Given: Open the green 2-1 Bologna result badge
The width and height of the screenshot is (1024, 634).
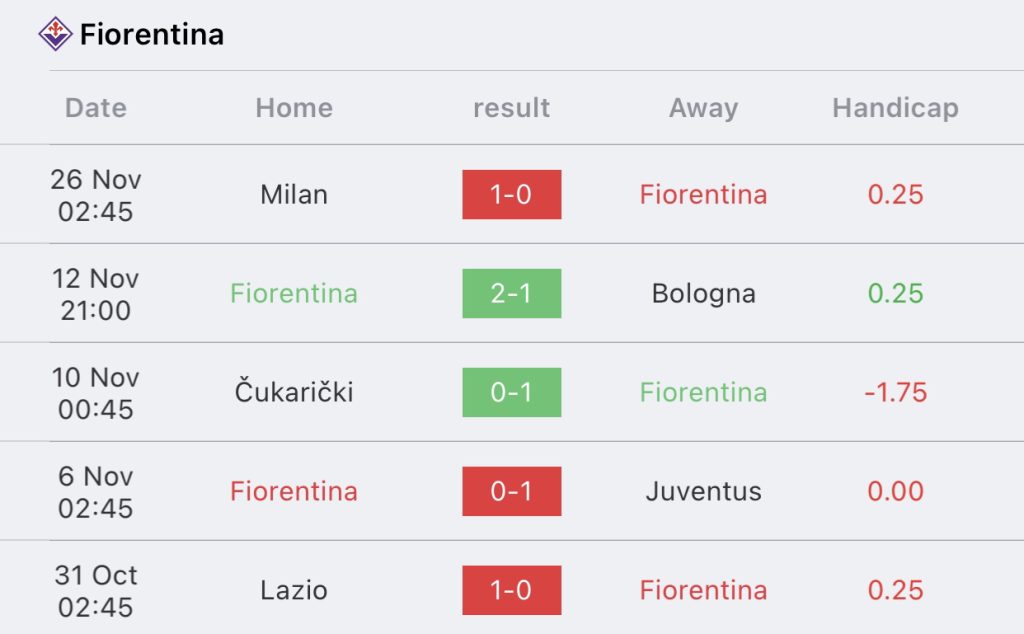Looking at the screenshot, I should 511,293.
